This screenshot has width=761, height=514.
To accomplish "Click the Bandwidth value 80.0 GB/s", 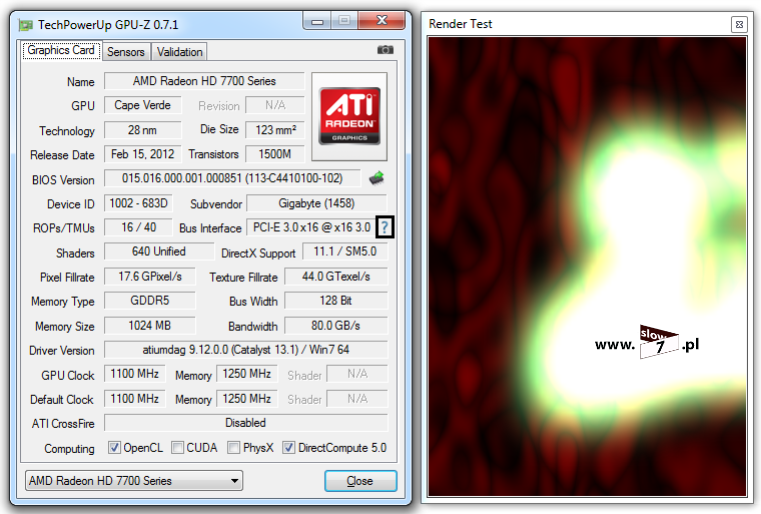I will 336,326.
